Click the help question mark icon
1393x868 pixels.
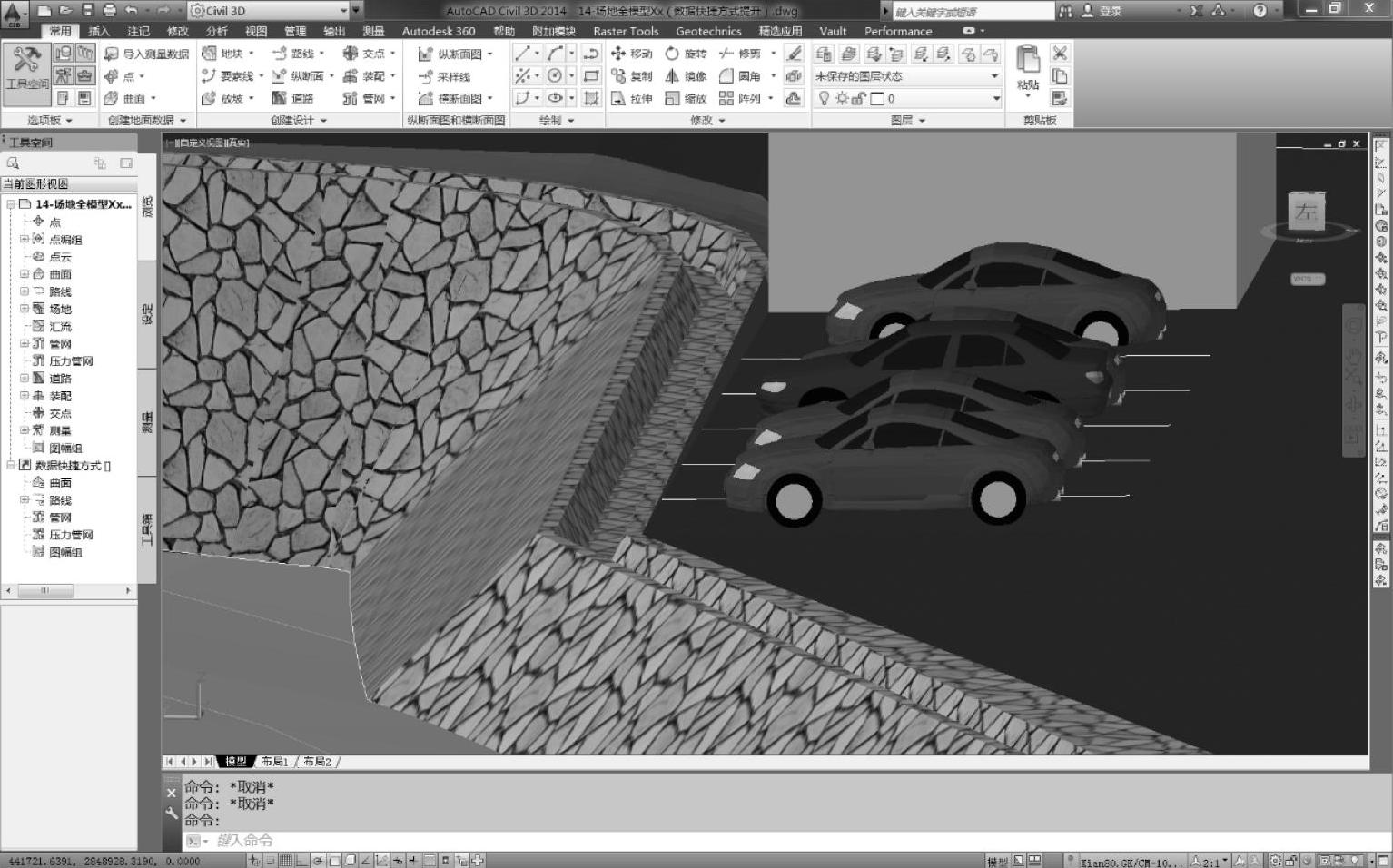pos(1260,11)
